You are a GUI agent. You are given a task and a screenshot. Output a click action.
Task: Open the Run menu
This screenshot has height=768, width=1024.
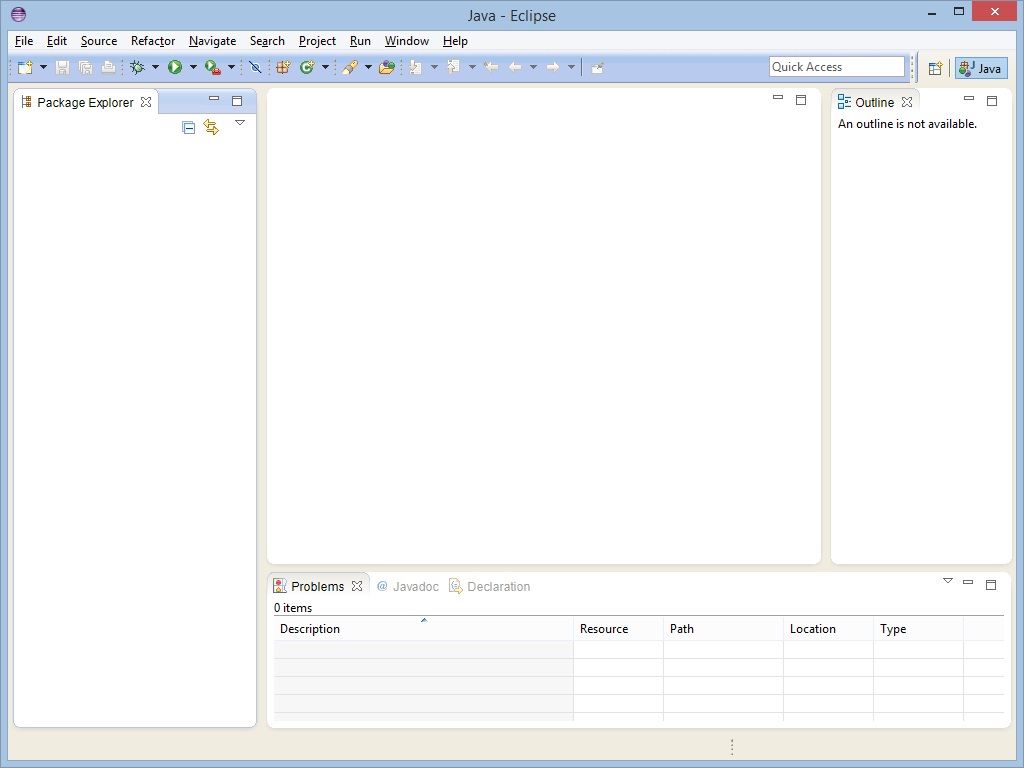[x=360, y=40]
